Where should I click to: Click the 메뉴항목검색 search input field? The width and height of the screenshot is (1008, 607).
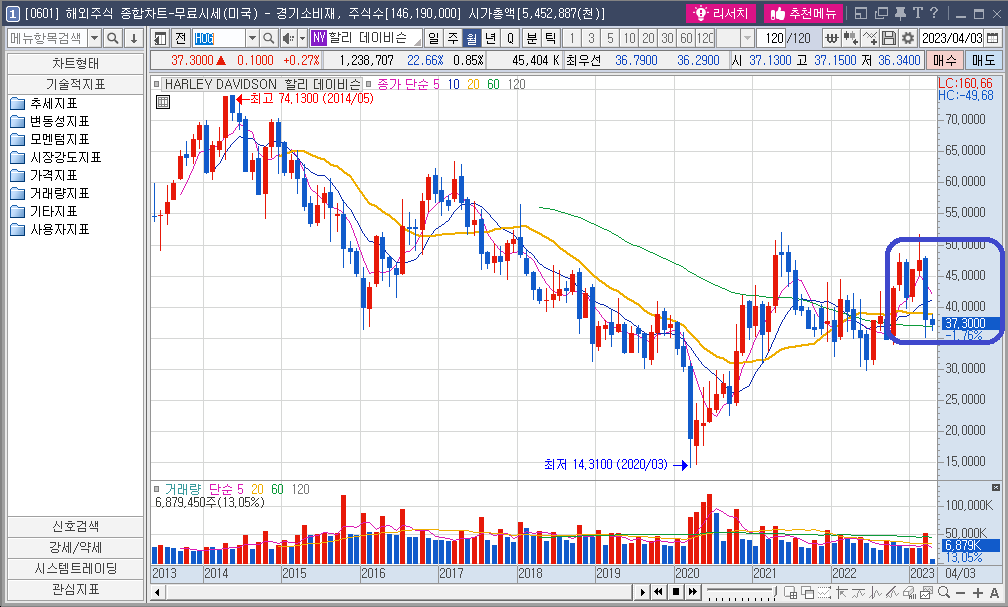click(46, 38)
